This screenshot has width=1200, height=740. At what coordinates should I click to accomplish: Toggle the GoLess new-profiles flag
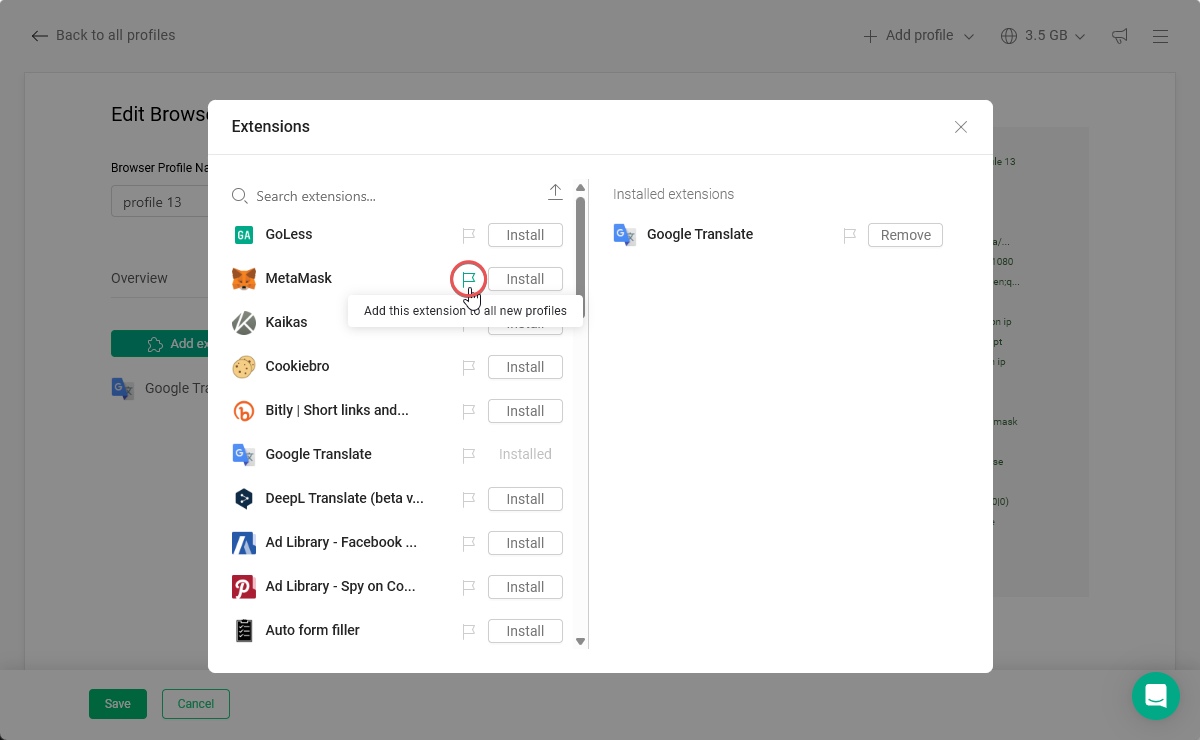[x=468, y=235]
